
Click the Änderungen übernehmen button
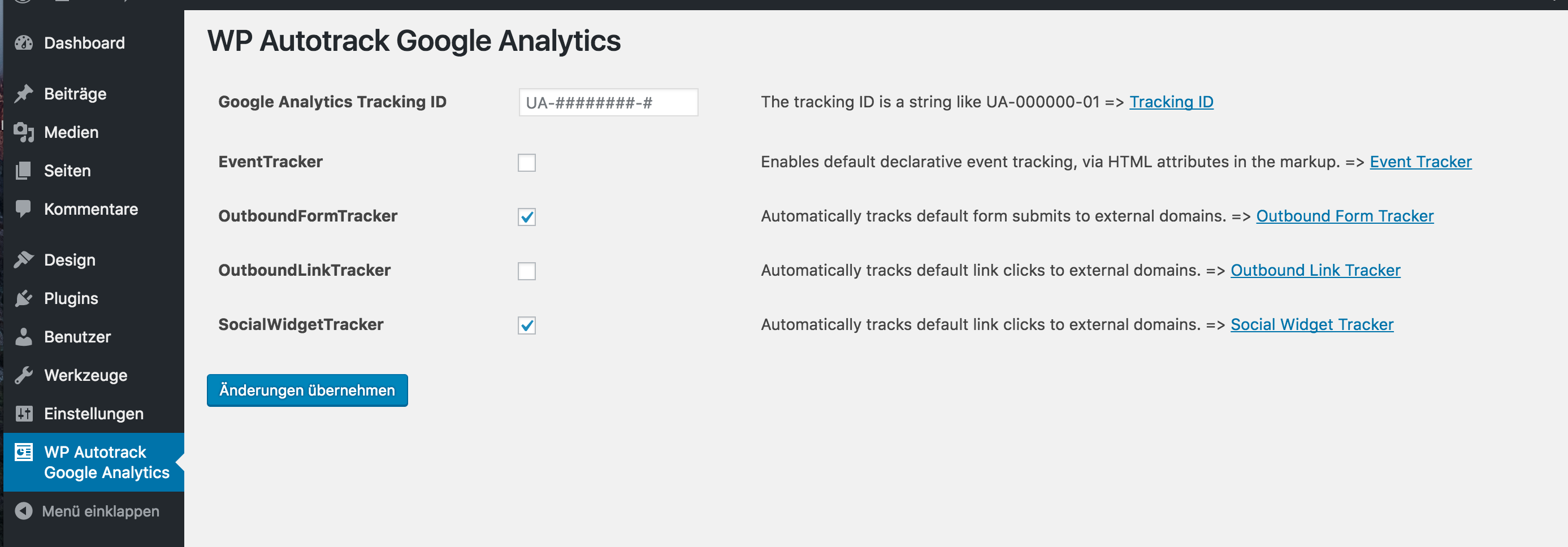point(307,390)
